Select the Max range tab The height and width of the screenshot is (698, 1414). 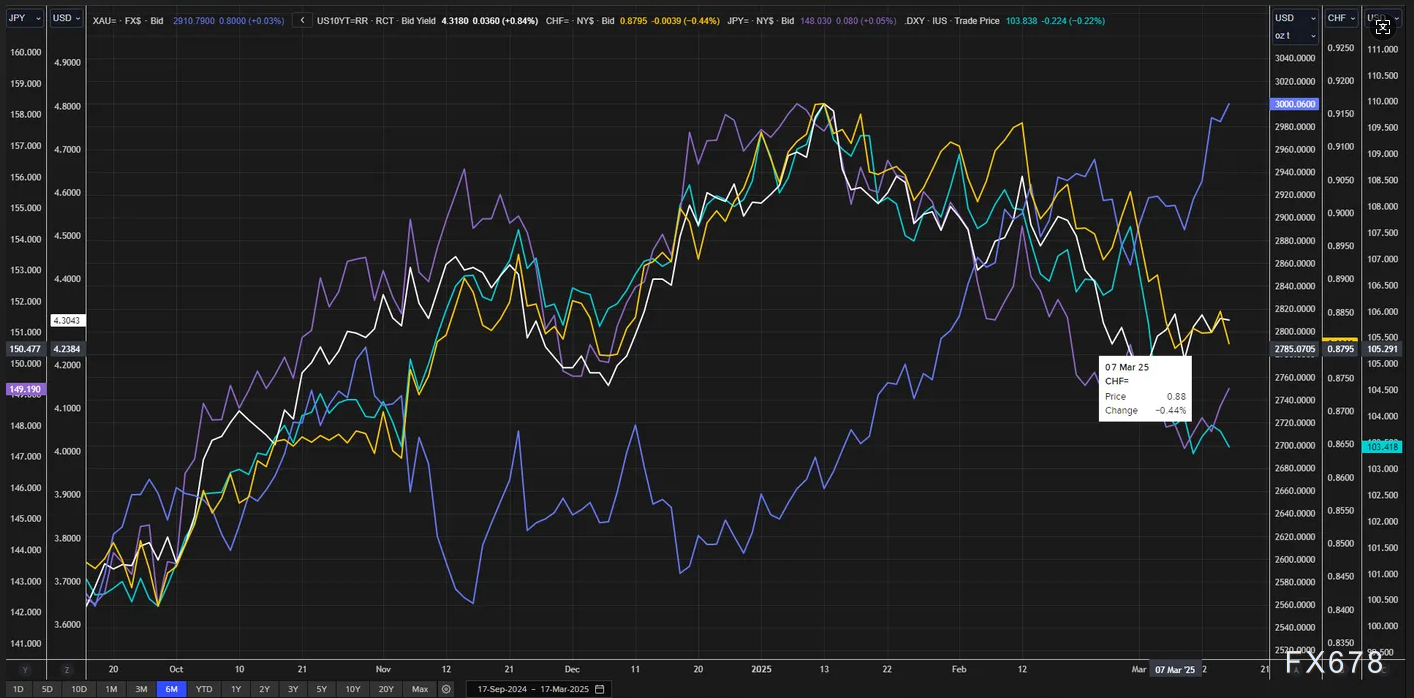point(420,689)
